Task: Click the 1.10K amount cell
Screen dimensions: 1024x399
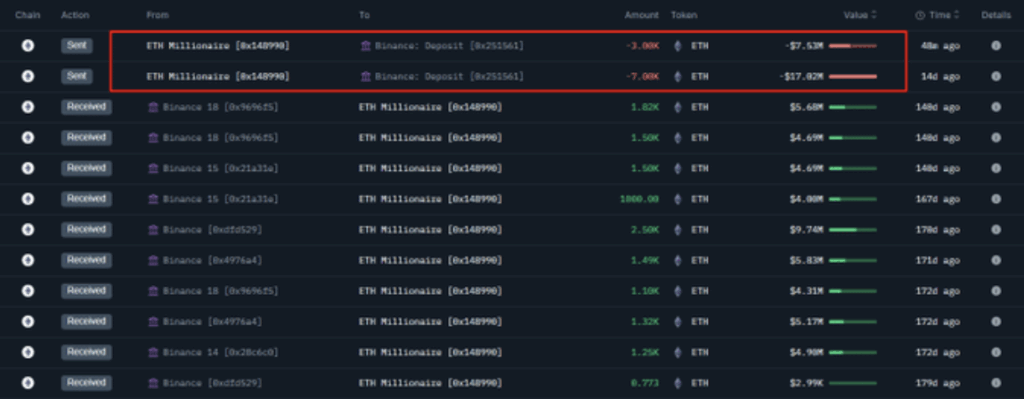Action: pyautogui.click(x=645, y=291)
